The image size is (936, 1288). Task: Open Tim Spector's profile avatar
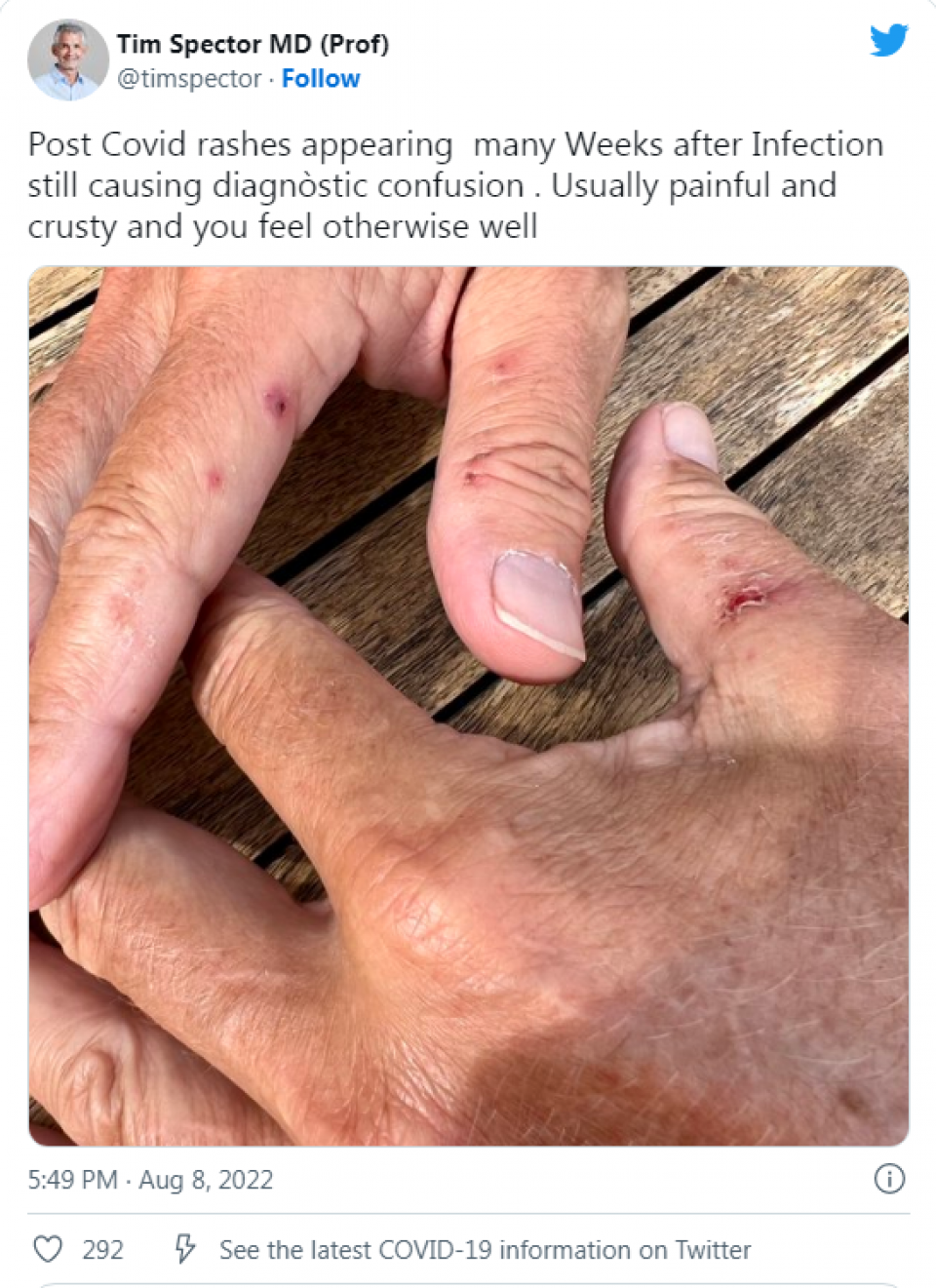pos(67,59)
